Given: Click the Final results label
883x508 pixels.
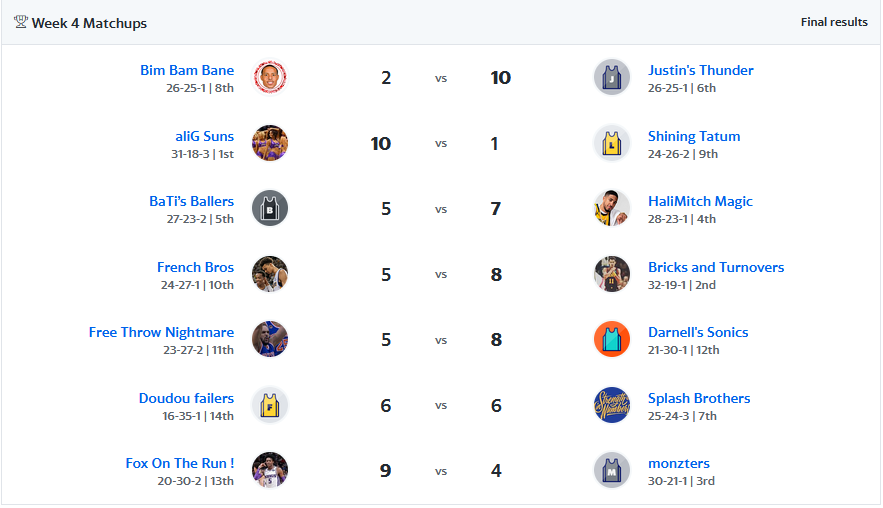Looking at the screenshot, I should click(x=834, y=22).
